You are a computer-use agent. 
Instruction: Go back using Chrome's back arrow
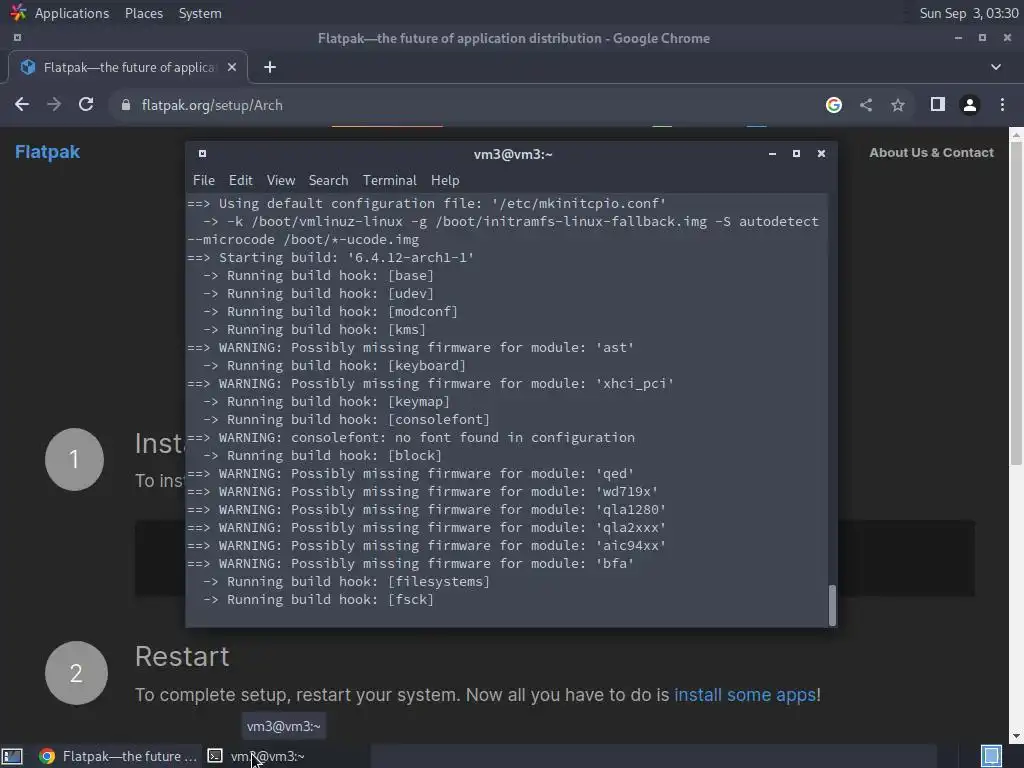22,104
